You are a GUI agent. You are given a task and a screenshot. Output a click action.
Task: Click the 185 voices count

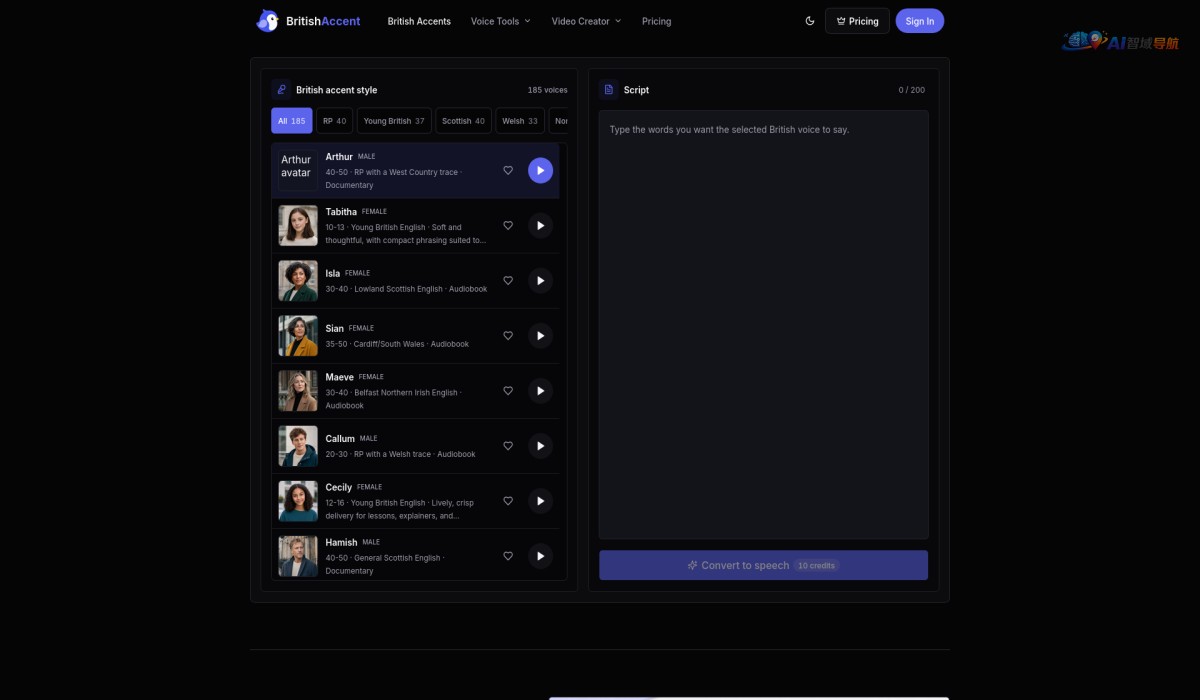(548, 90)
